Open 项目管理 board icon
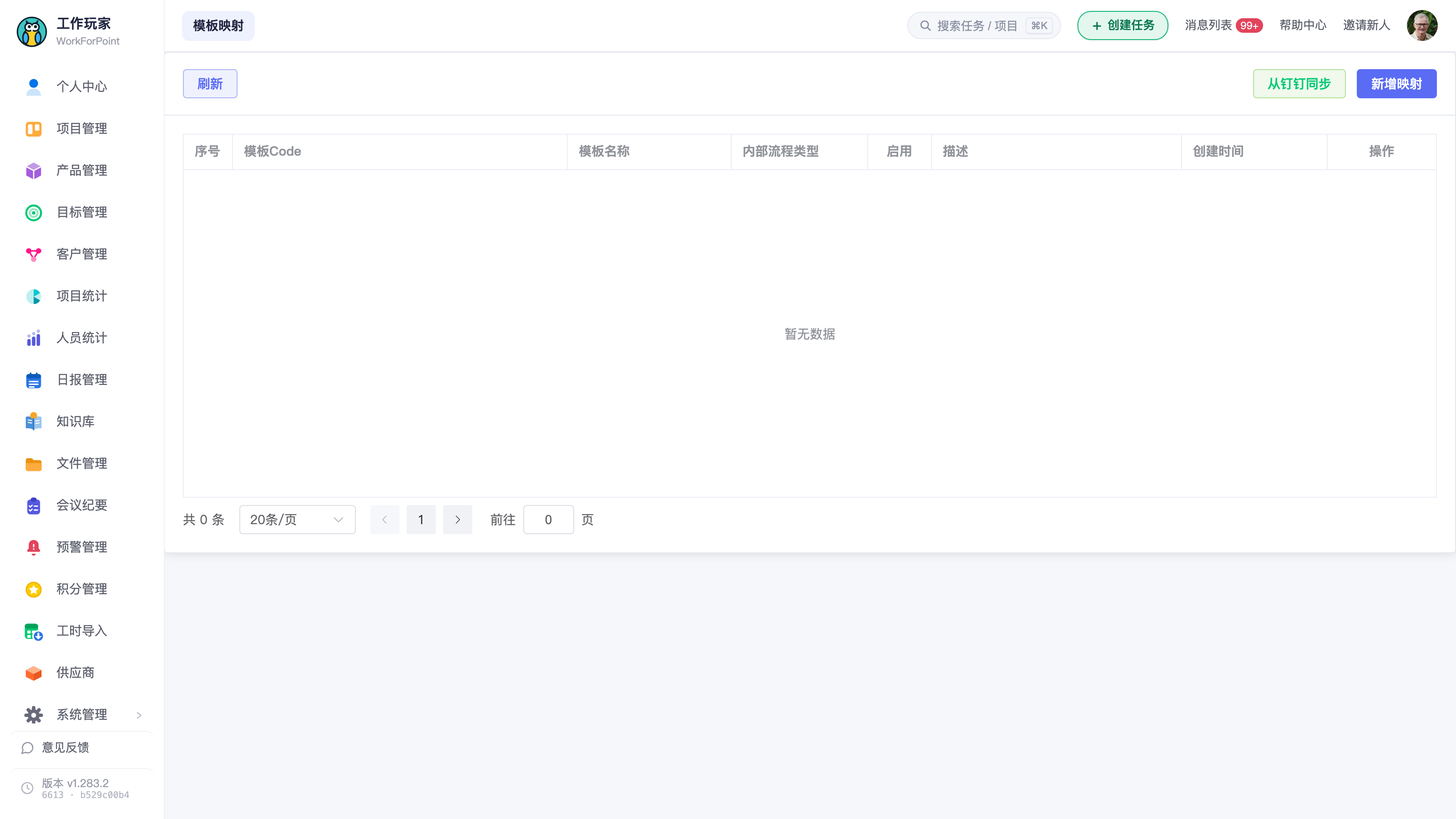1456x819 pixels. pyautogui.click(x=33, y=129)
